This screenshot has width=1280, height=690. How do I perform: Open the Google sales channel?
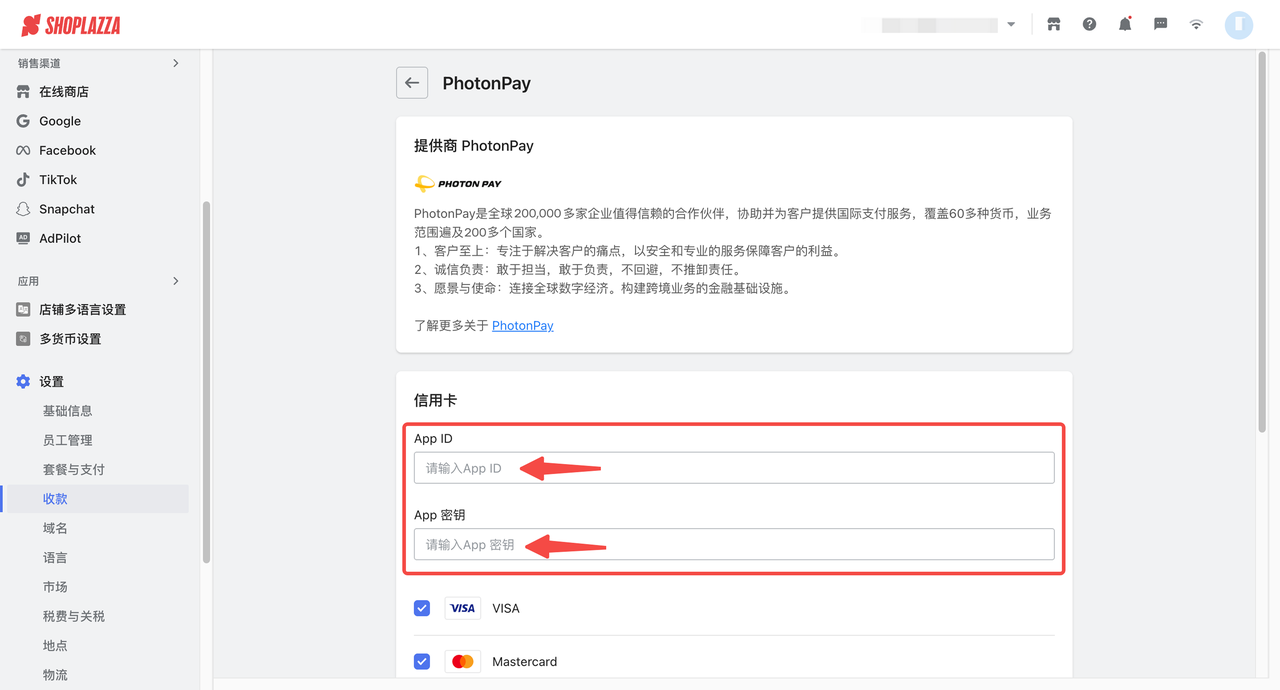pyautogui.click(x=60, y=120)
